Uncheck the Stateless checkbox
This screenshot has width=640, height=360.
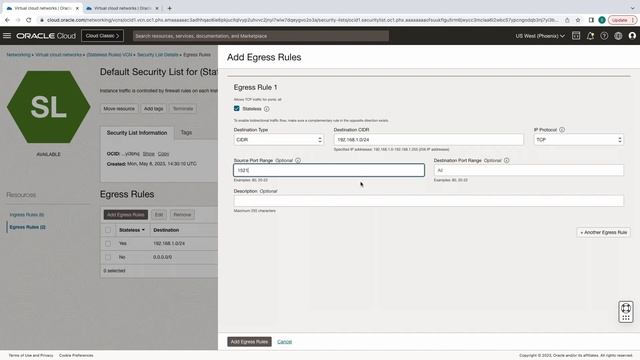coord(237,109)
